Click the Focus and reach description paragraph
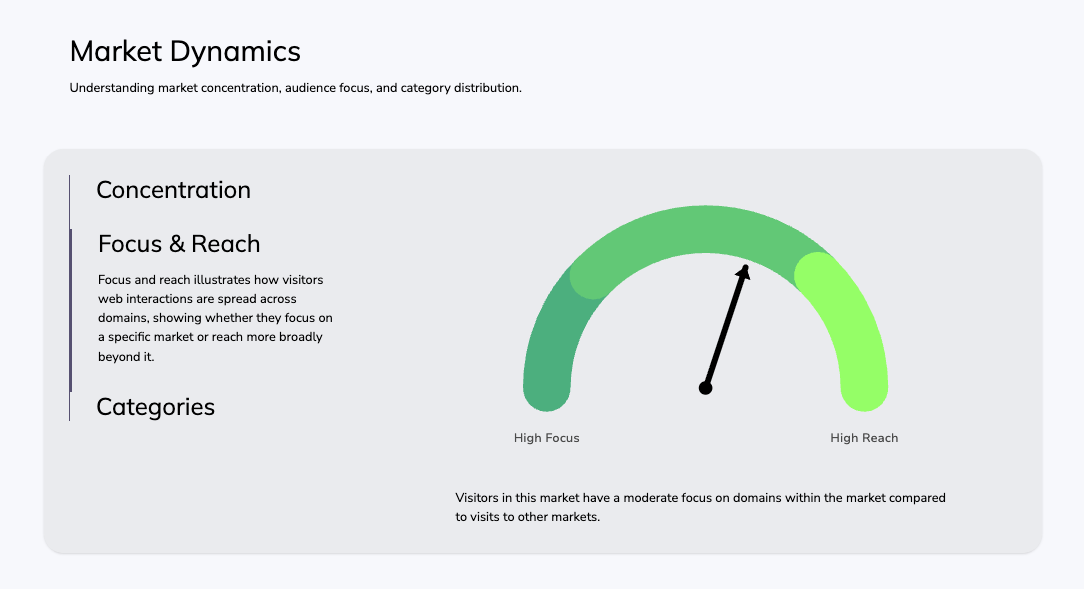Viewport: 1084px width, 589px height. pyautogui.click(x=215, y=318)
